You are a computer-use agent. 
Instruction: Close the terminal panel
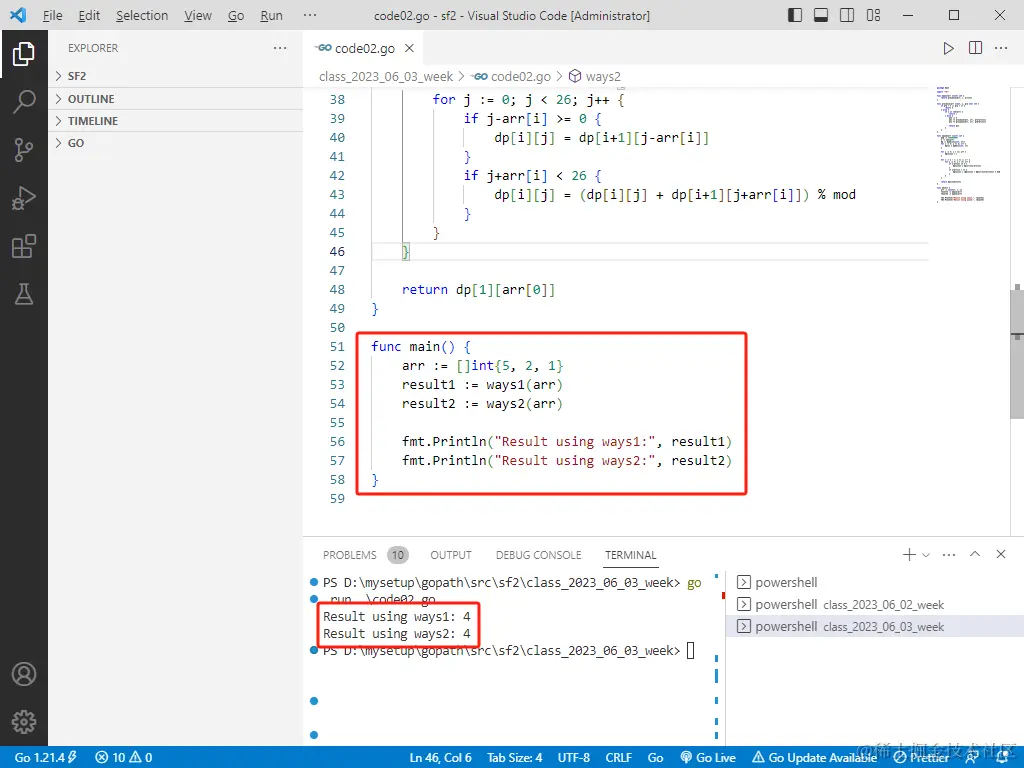1000,554
